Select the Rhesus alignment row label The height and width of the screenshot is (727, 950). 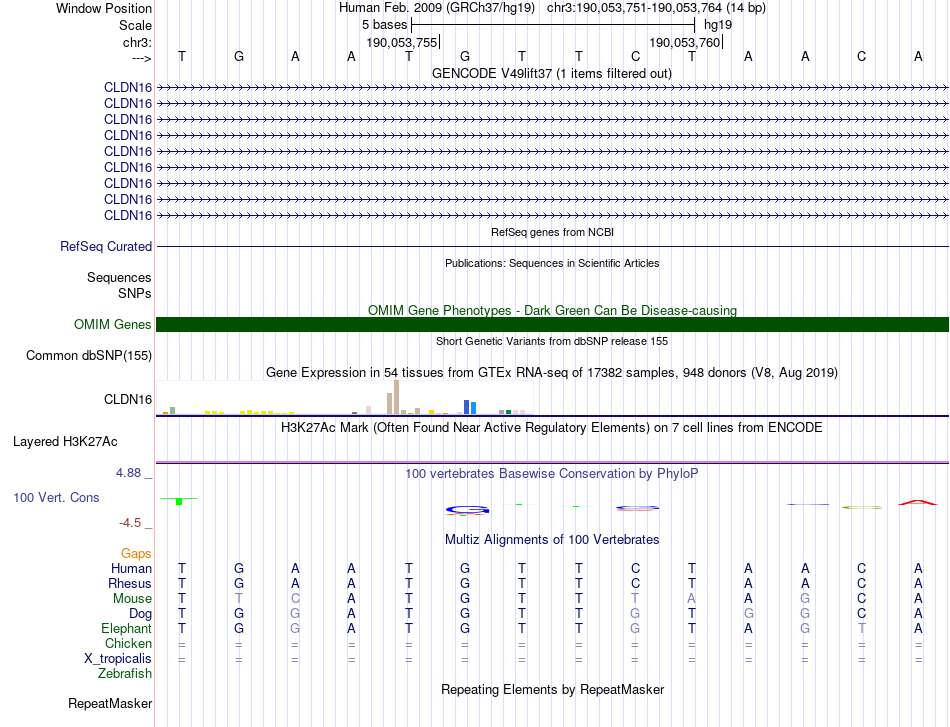pos(129,583)
